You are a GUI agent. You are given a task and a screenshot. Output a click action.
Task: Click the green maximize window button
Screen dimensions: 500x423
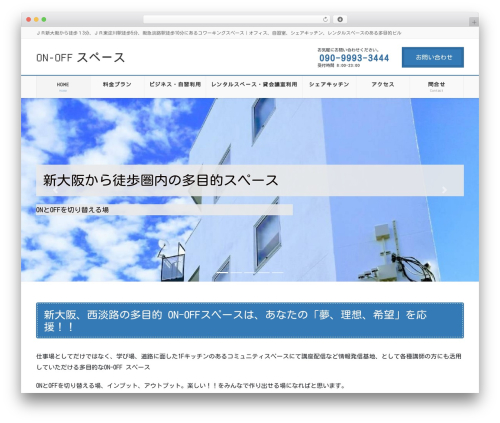click(x=44, y=20)
